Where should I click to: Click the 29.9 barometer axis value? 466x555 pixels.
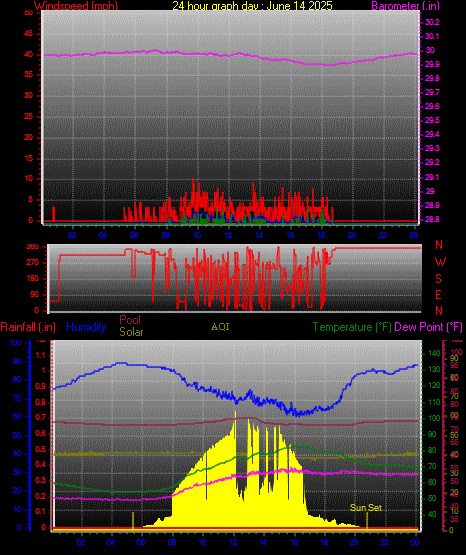click(x=432, y=64)
